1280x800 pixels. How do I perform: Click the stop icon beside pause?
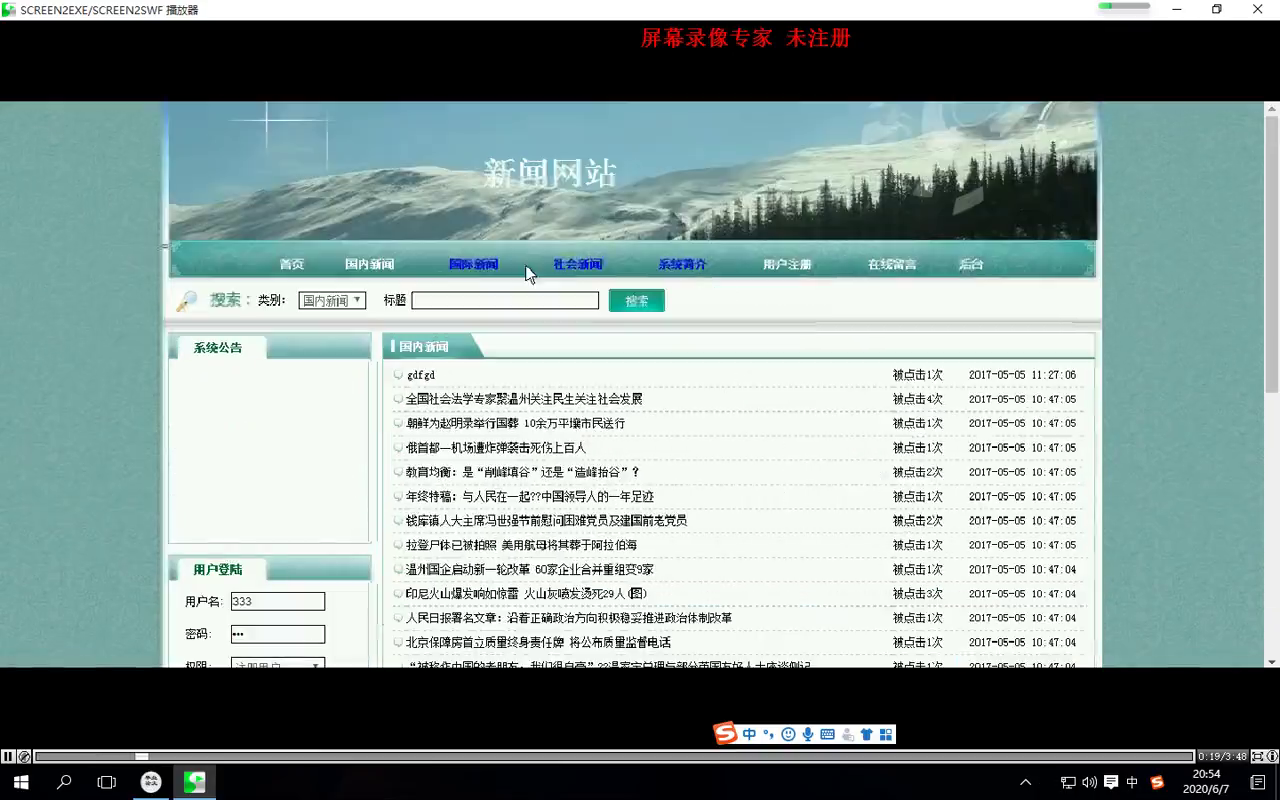pos(24,757)
